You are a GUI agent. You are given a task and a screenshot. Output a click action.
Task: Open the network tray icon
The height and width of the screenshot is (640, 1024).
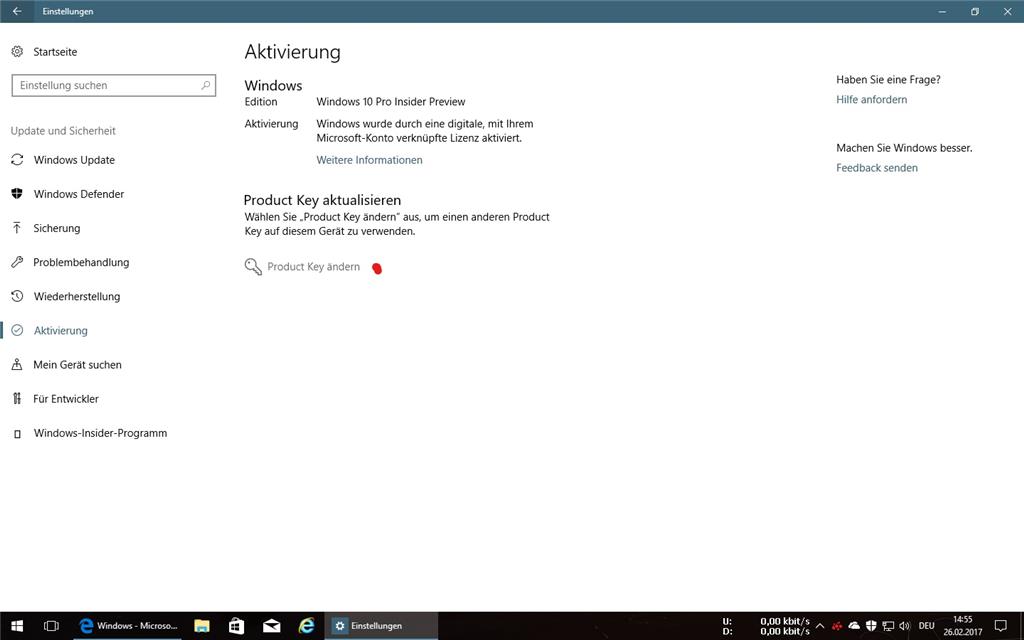888,626
